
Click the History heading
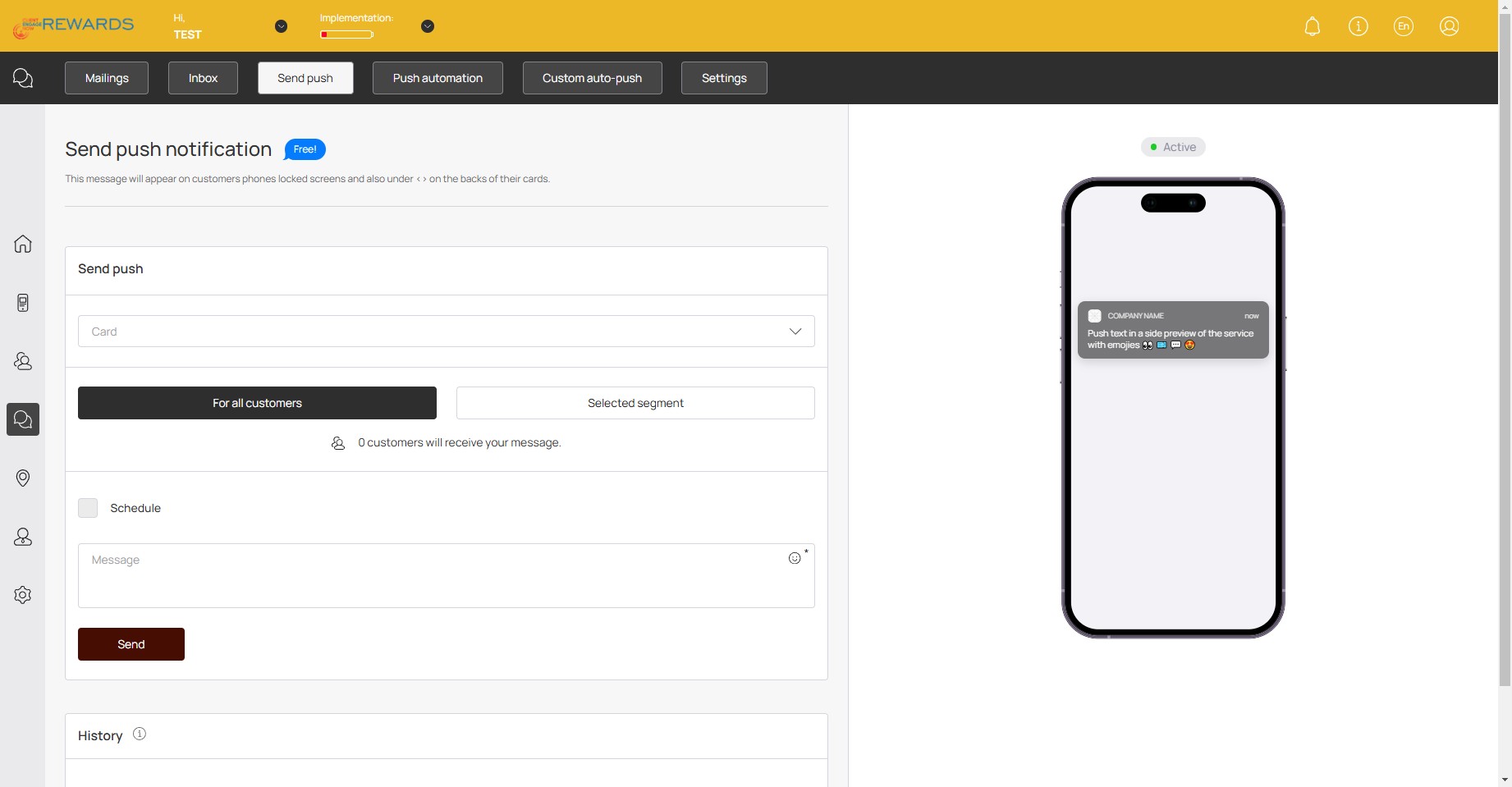(x=100, y=735)
